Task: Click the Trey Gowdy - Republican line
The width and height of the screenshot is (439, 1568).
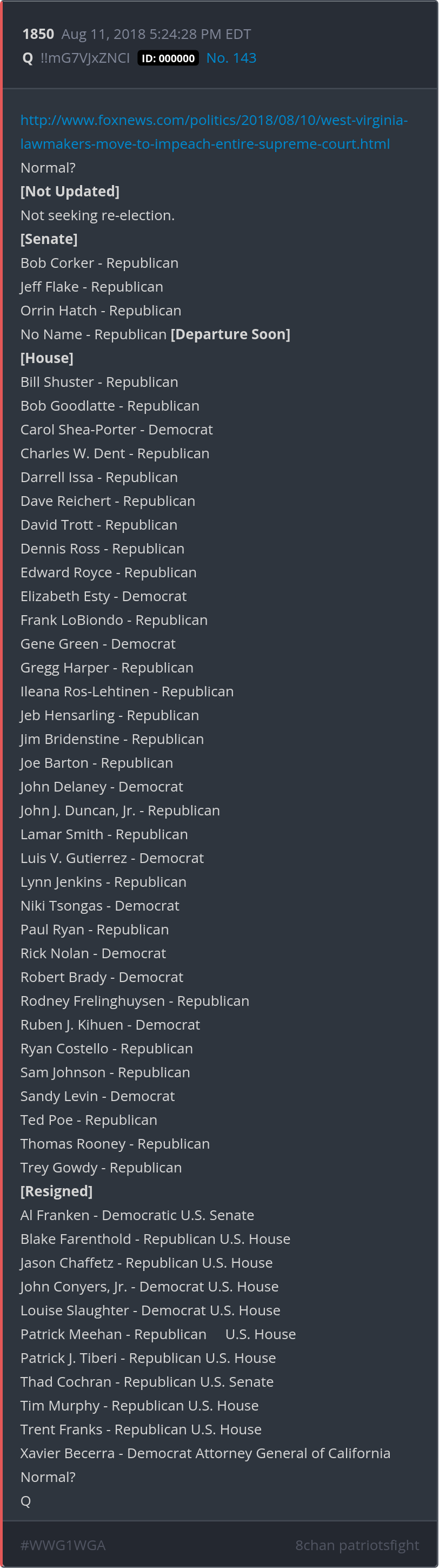Action: coord(101,1167)
